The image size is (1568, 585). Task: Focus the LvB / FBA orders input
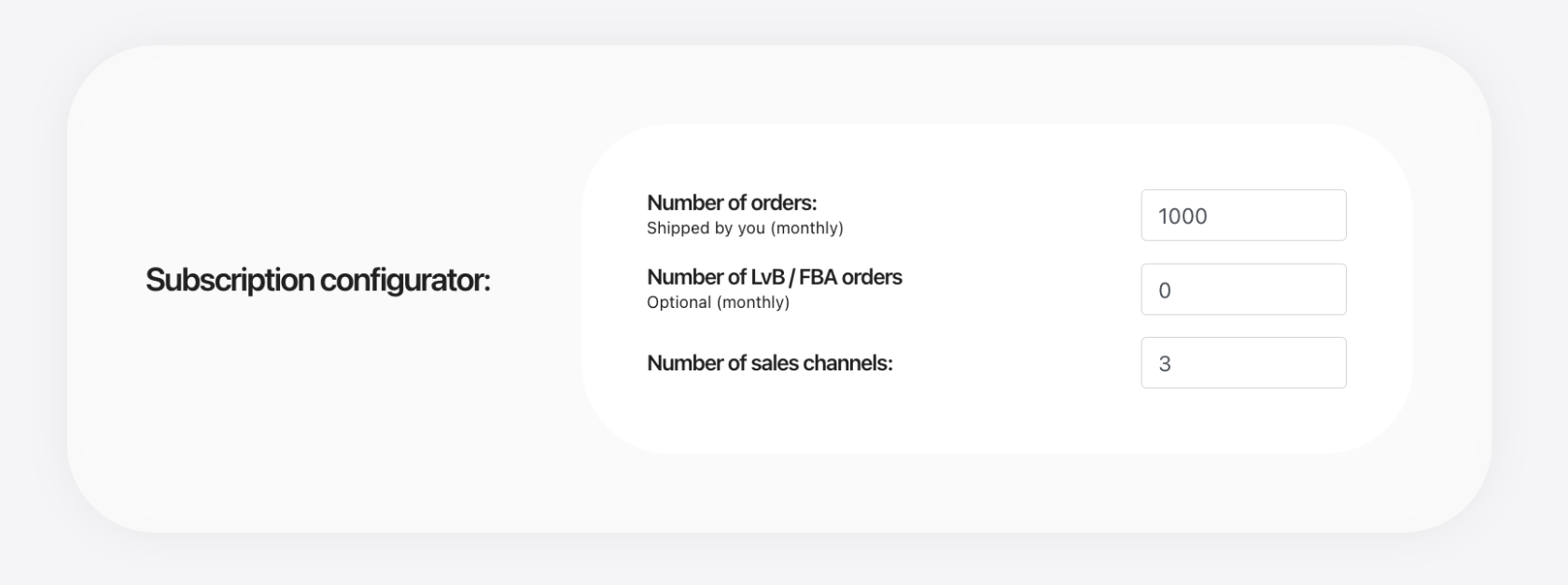tap(1242, 289)
